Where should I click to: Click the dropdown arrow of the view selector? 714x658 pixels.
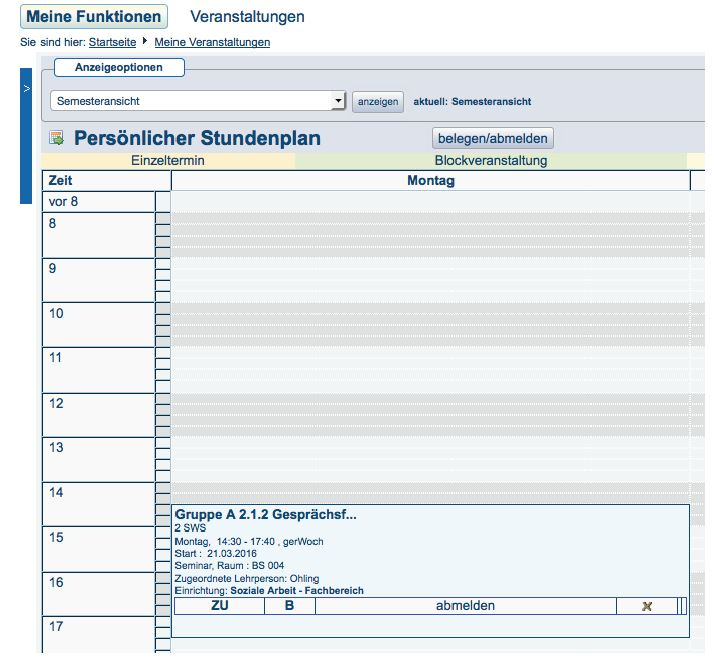[338, 101]
